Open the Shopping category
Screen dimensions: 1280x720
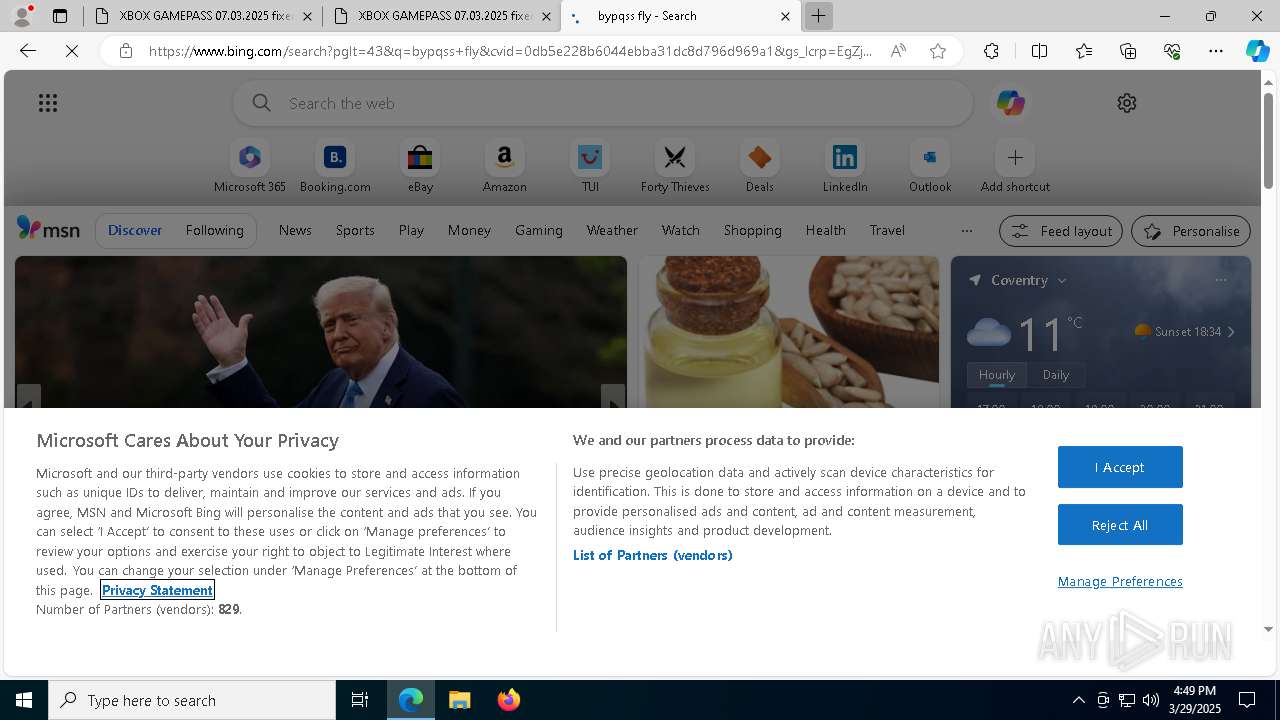coord(753,230)
